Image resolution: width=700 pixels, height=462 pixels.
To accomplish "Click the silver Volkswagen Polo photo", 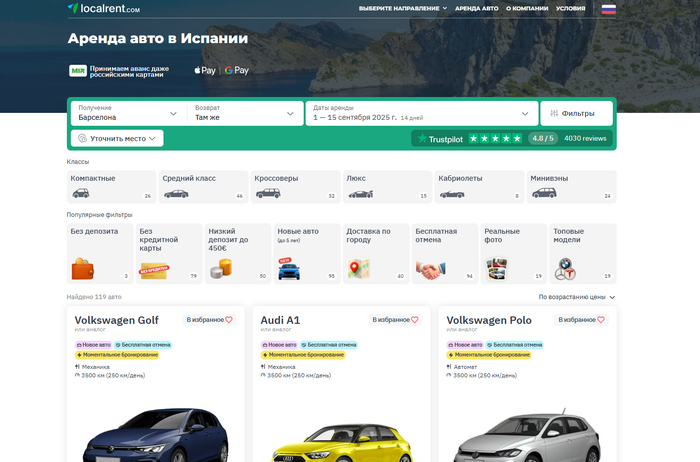I will (x=527, y=437).
